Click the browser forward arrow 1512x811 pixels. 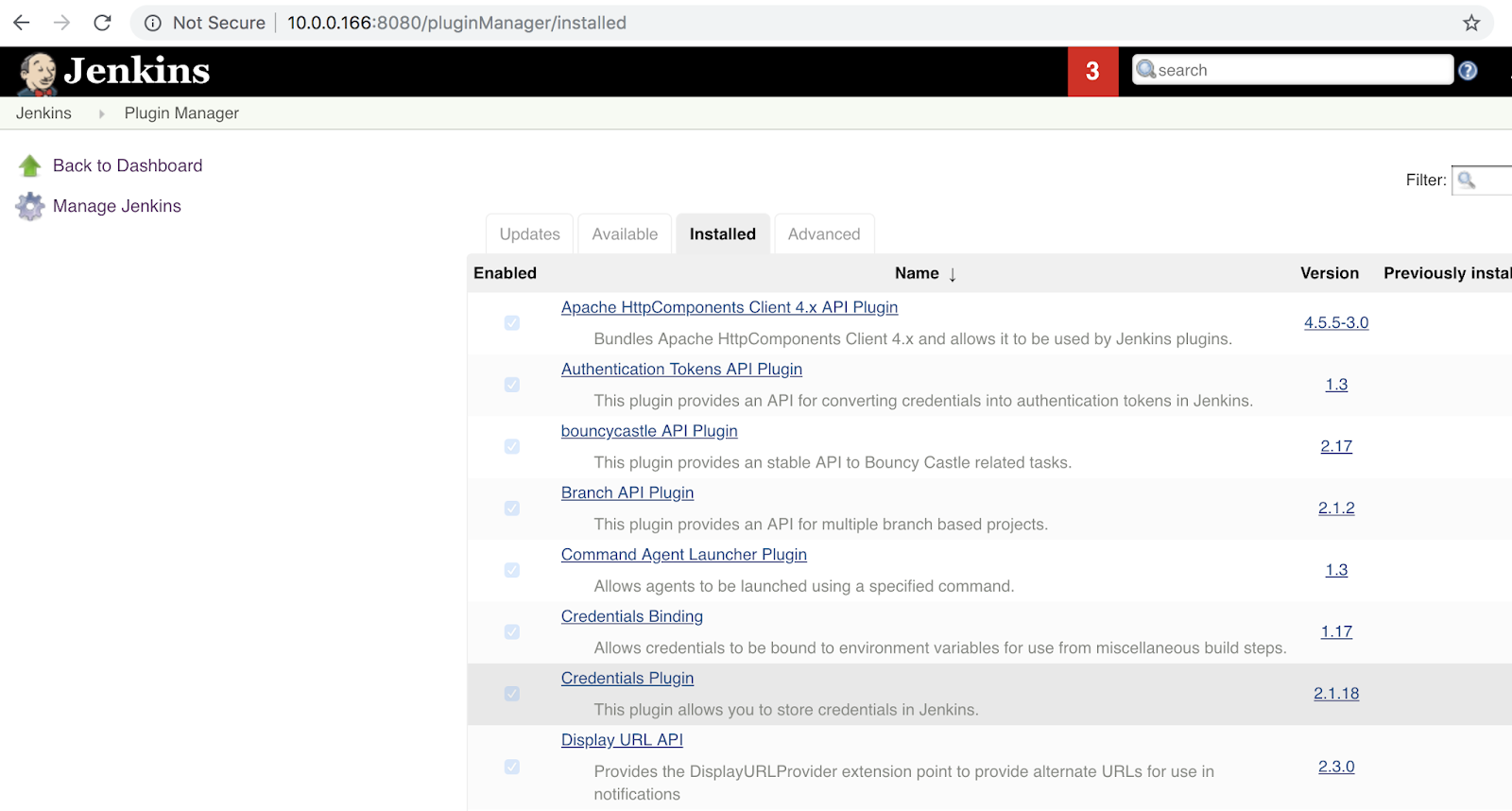(62, 23)
